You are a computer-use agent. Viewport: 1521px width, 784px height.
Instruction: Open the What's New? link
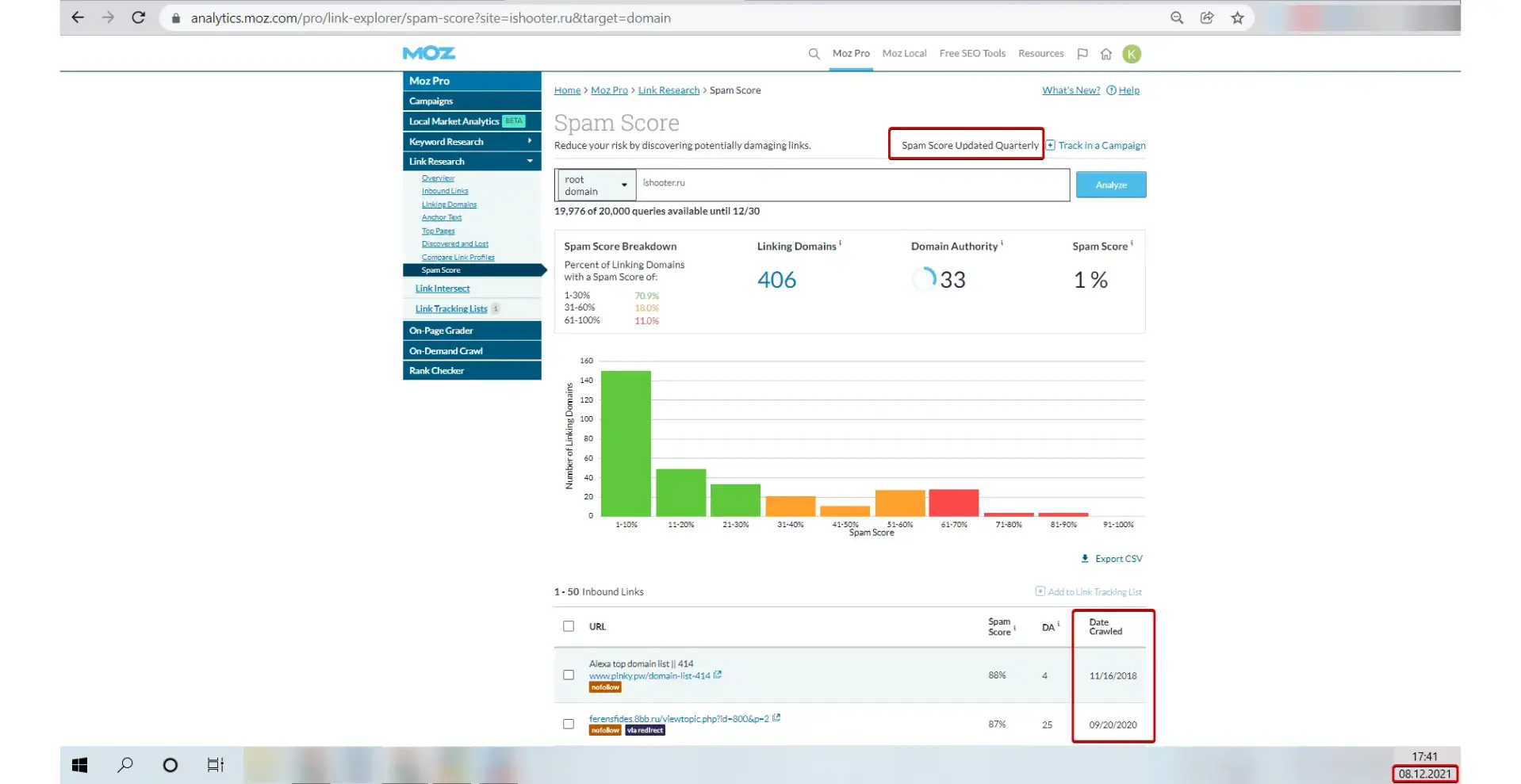pyautogui.click(x=1071, y=90)
